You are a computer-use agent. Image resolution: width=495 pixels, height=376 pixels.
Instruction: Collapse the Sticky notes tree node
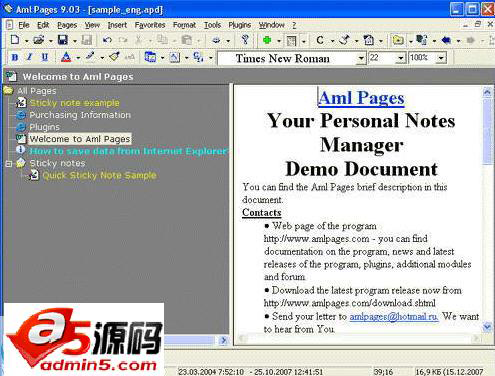click(x=9, y=163)
